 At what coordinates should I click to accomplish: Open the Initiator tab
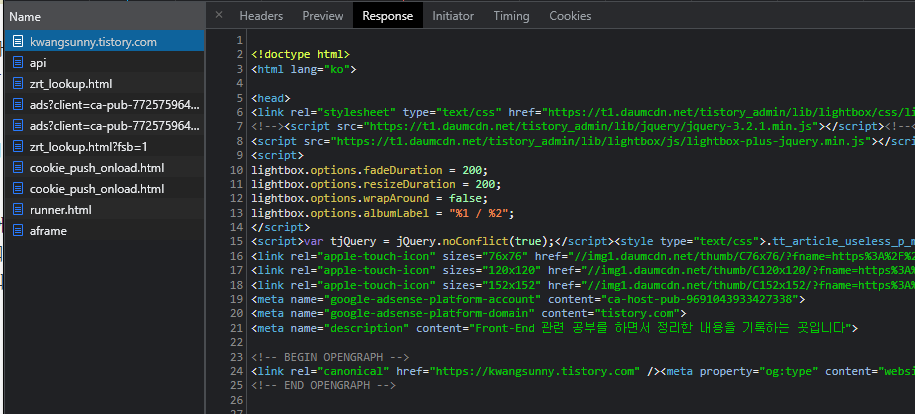pyautogui.click(x=453, y=16)
